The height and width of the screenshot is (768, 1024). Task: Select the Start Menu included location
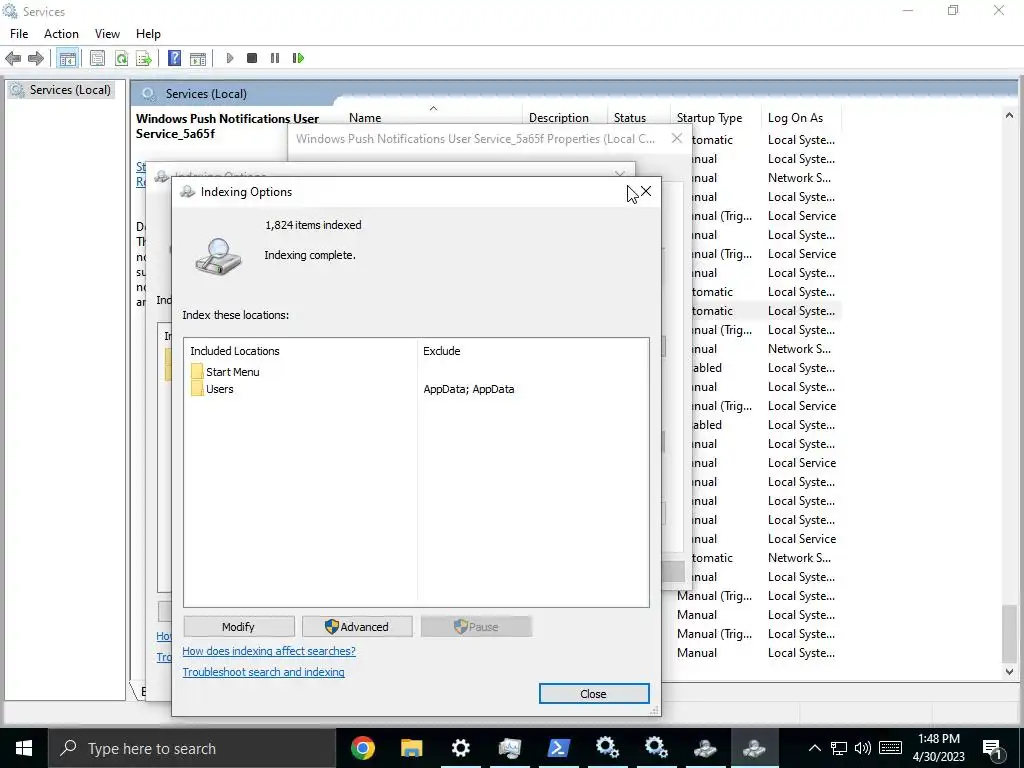225,372
